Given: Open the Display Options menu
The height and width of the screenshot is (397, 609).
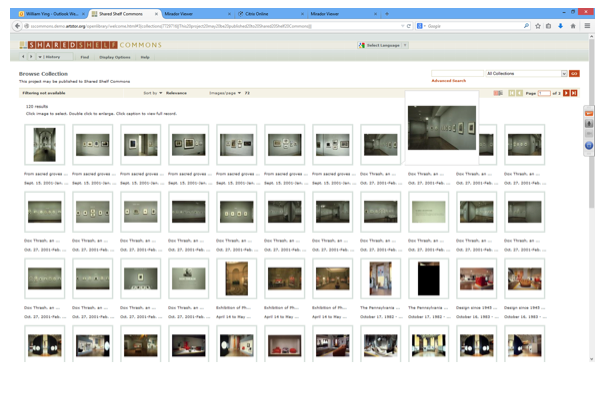Looking at the screenshot, I should point(115,57).
